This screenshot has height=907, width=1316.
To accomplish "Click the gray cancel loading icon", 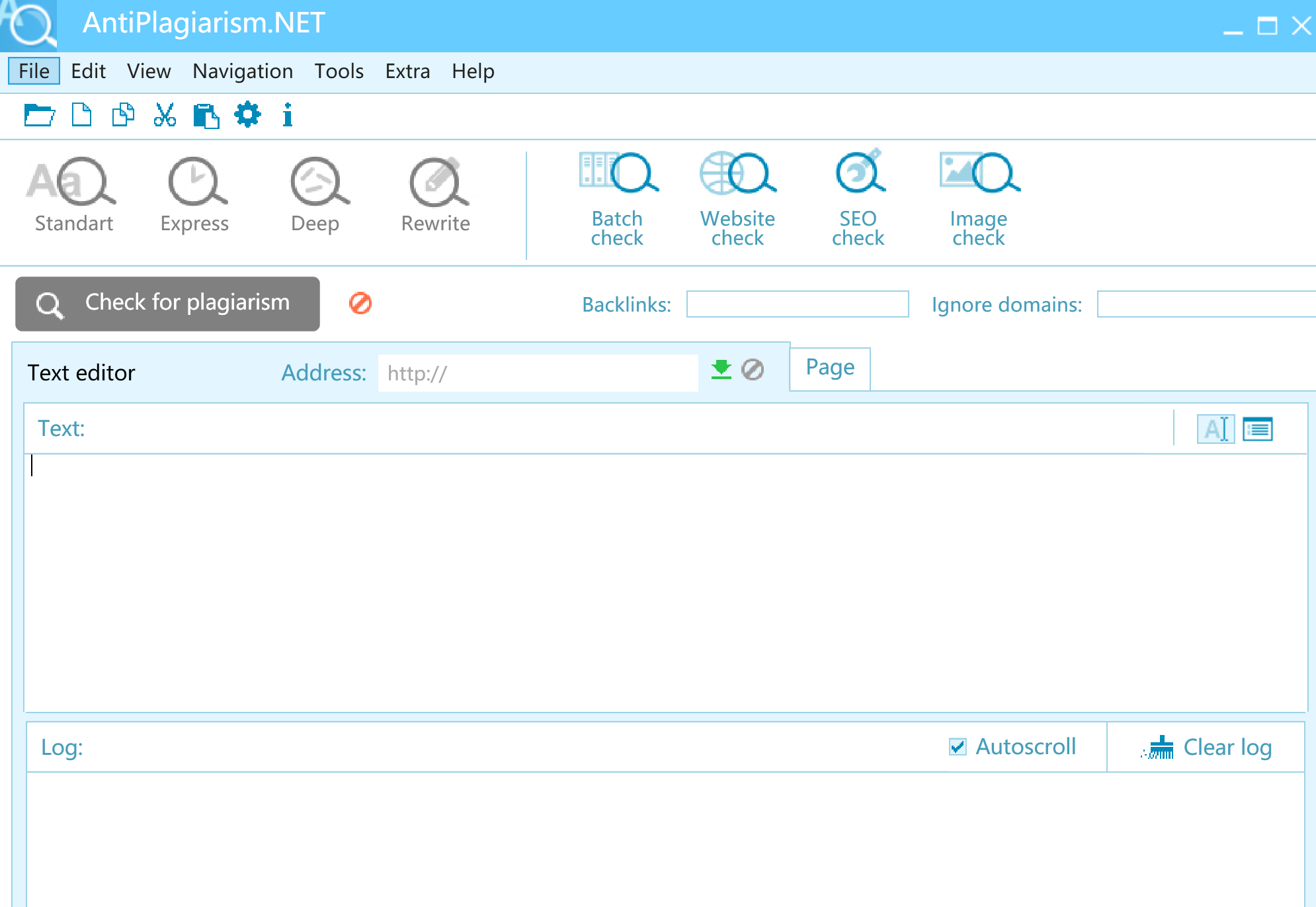I will point(753,369).
